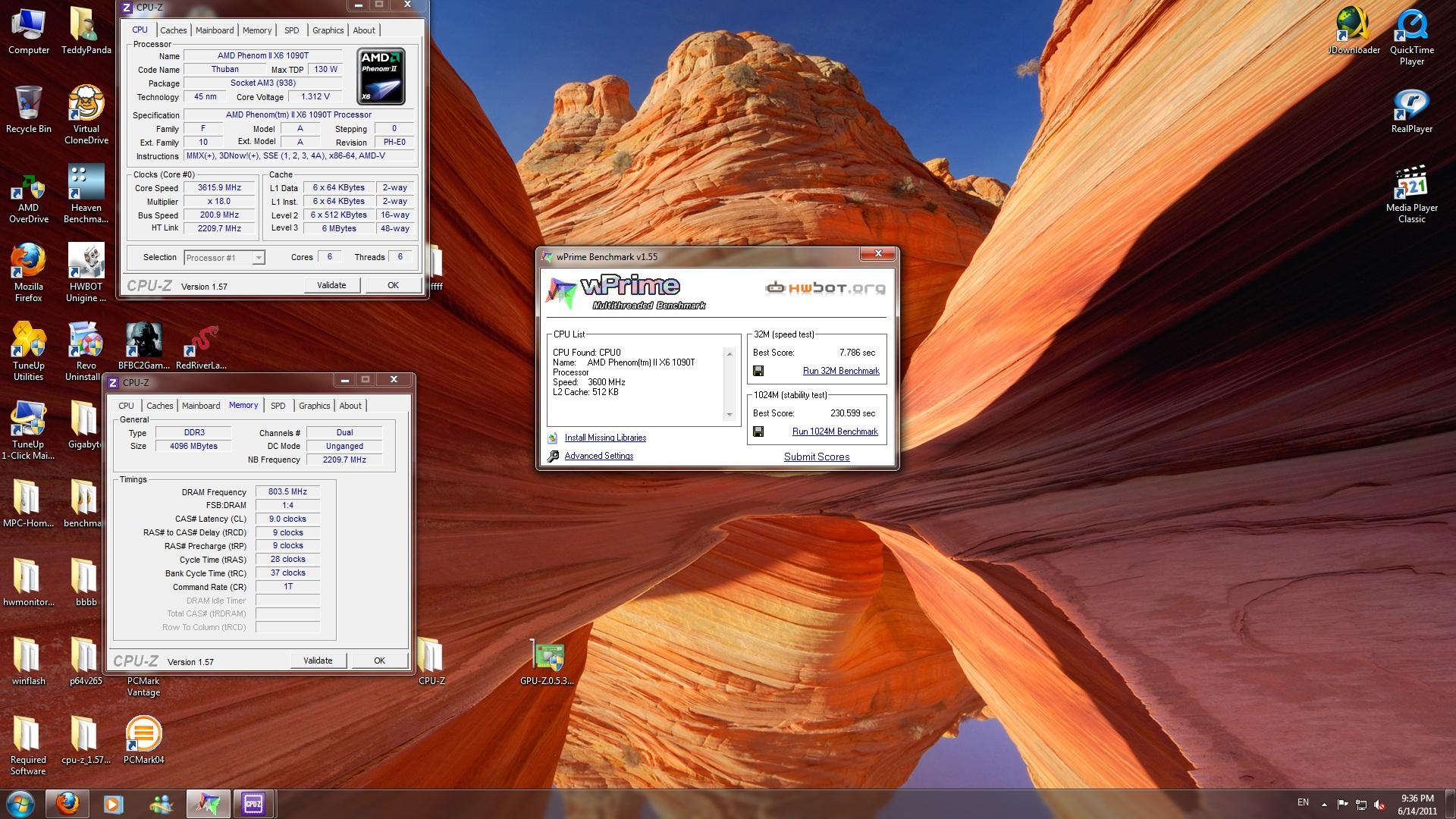Launch BFBC2Game desktop shortcut

pyautogui.click(x=143, y=346)
